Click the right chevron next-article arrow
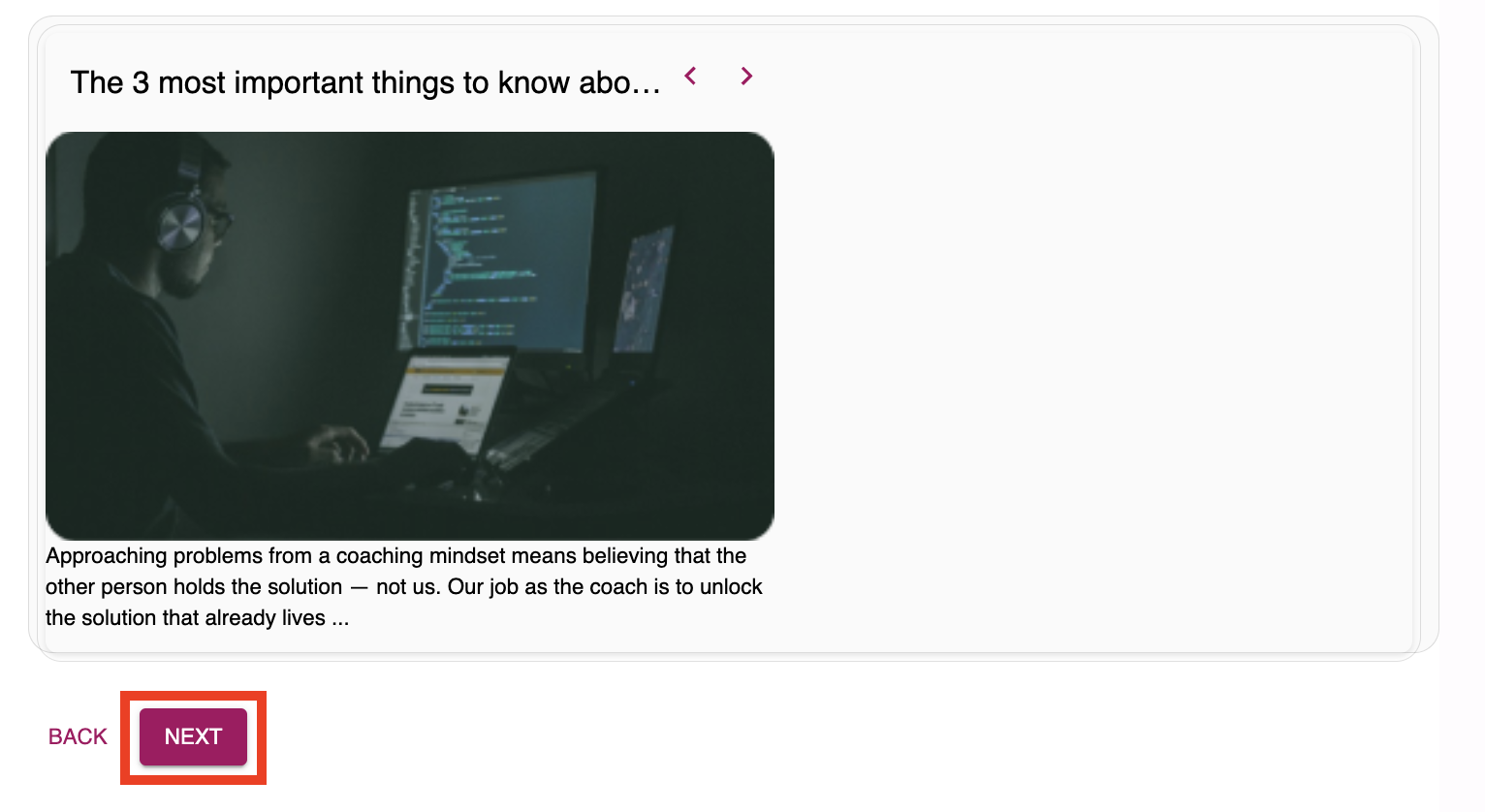 [x=746, y=76]
